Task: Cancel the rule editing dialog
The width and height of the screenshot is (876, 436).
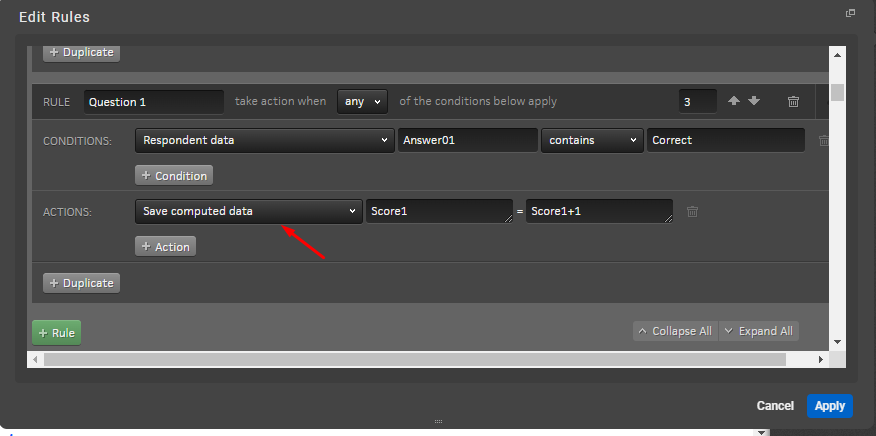Action: [x=775, y=406]
